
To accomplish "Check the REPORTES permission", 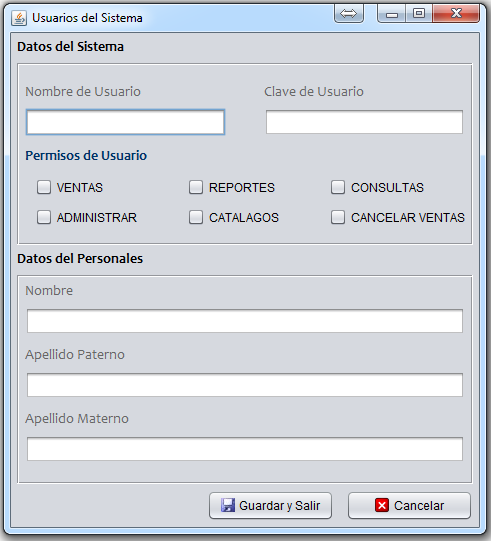I will coord(196,187).
